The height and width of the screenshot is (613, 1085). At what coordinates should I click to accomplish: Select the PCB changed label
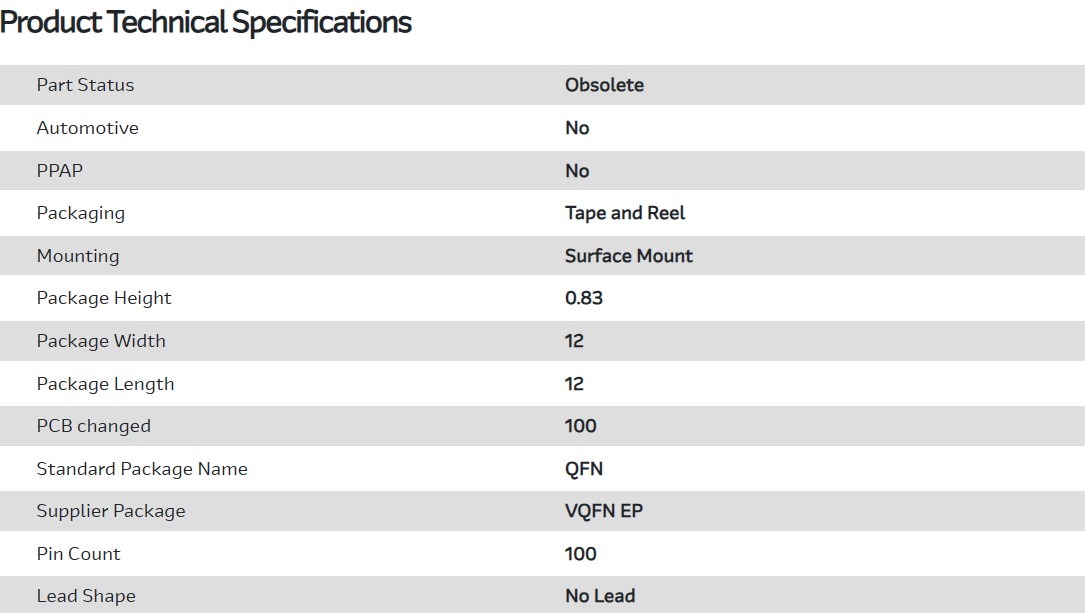94,426
